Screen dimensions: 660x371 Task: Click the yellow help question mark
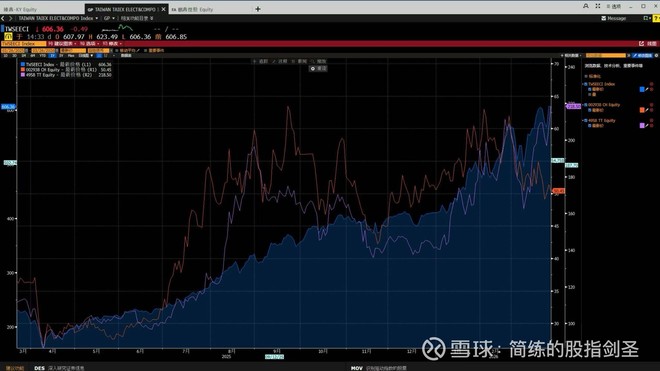tap(657, 18)
